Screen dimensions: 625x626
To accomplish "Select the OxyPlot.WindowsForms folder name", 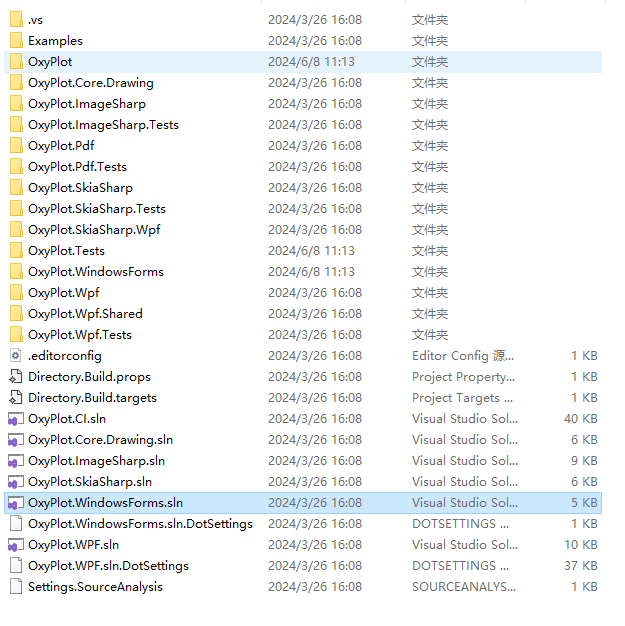I will tap(96, 272).
